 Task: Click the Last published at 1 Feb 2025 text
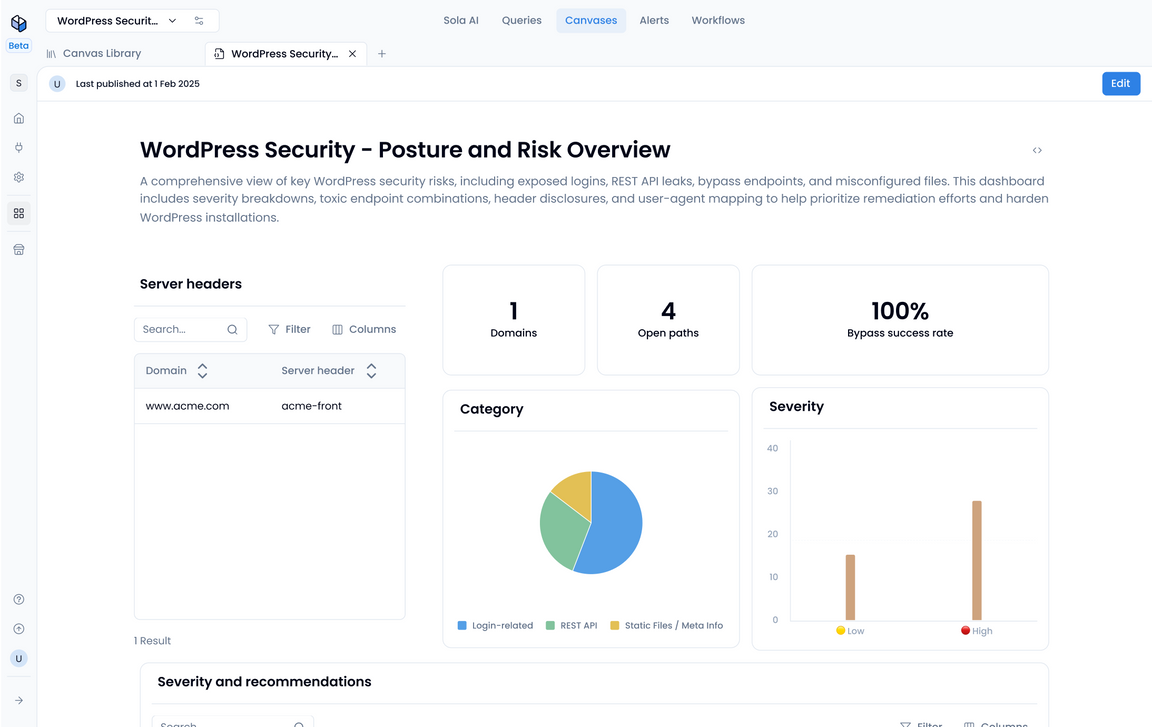click(x=137, y=84)
